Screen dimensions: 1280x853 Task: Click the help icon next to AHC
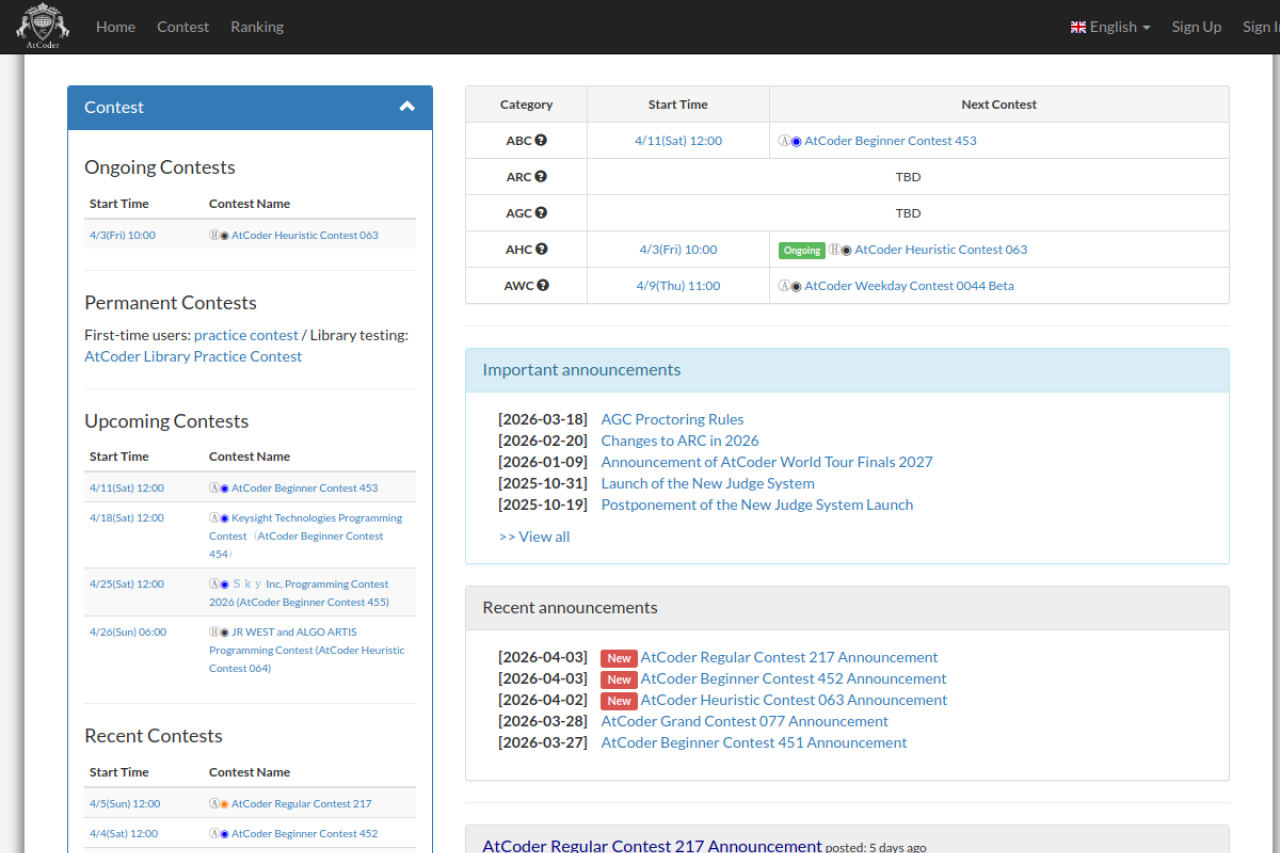click(x=542, y=249)
